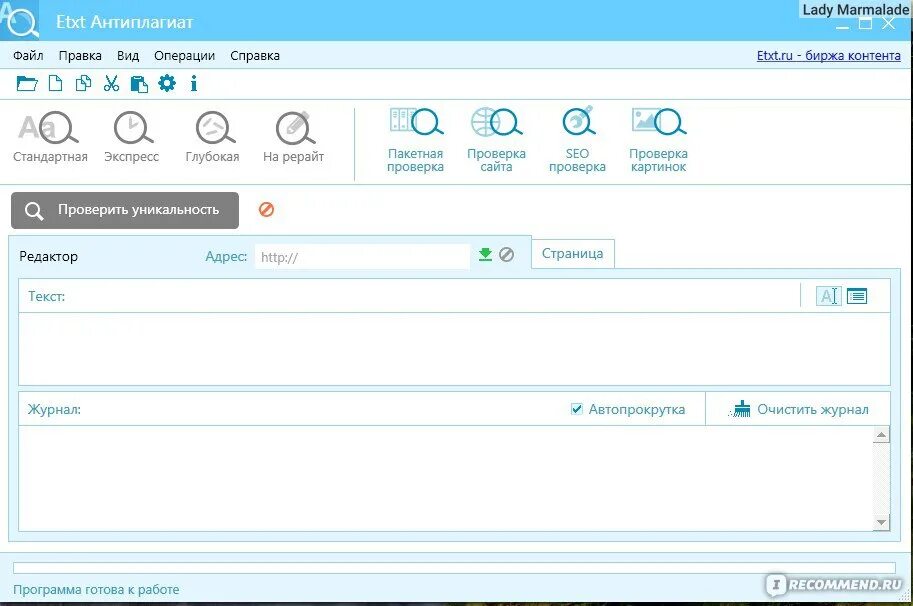Open file with the folder icon
Image resolution: width=913 pixels, height=606 pixels.
(27, 84)
